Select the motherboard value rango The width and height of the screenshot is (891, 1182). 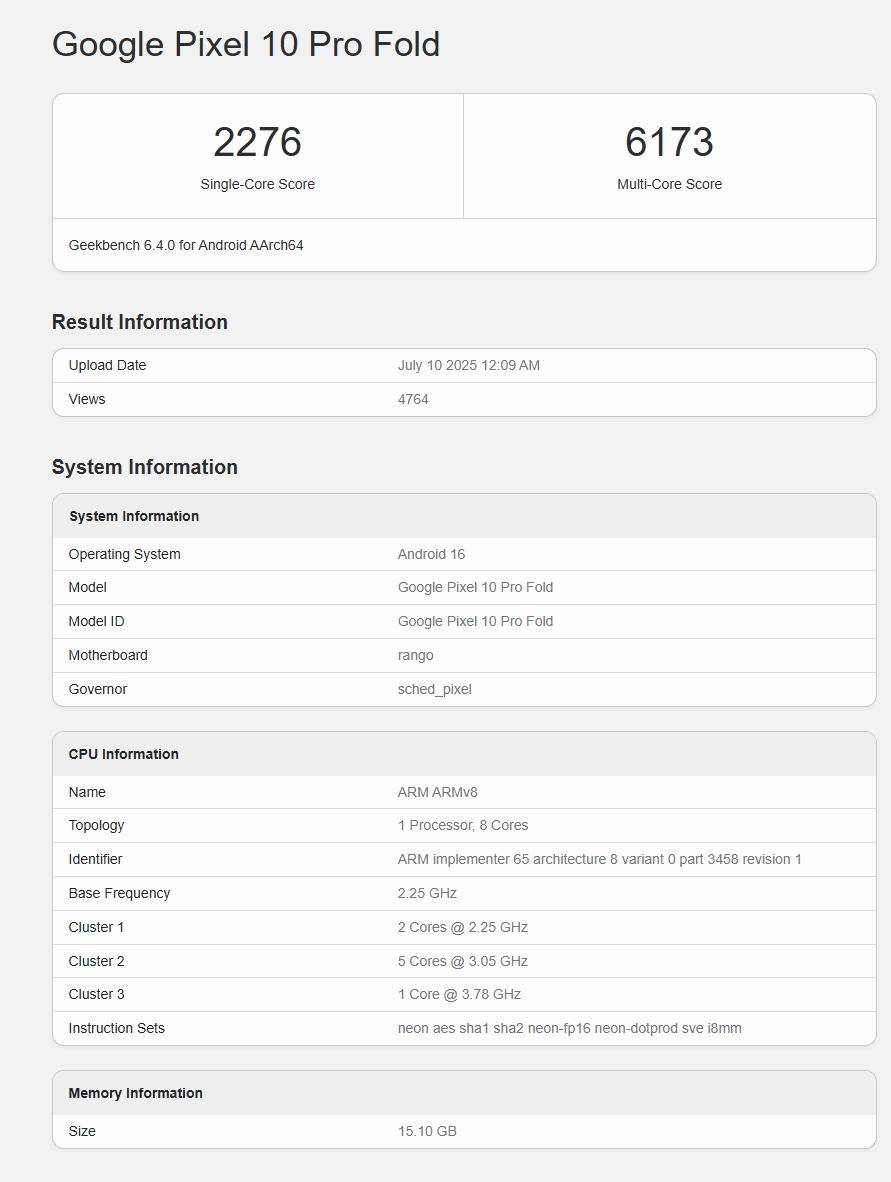click(x=415, y=655)
